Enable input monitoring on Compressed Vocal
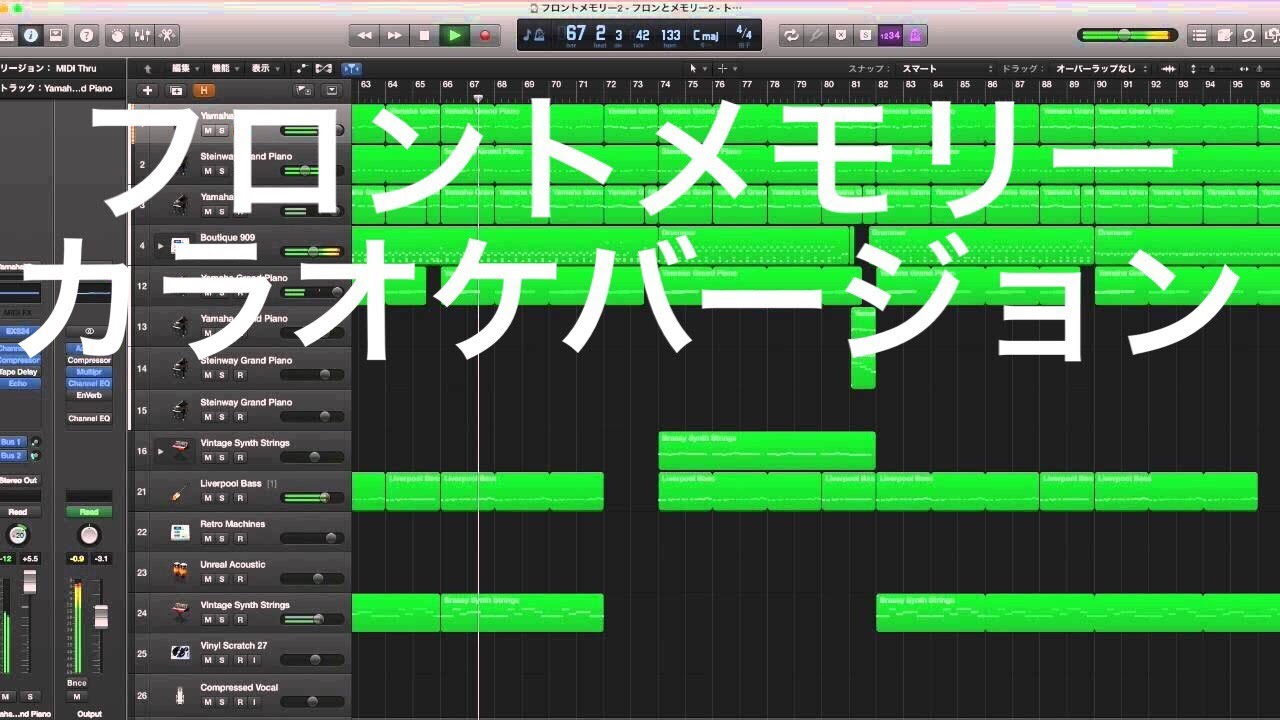Screen dimensions: 1280x720 254,702
